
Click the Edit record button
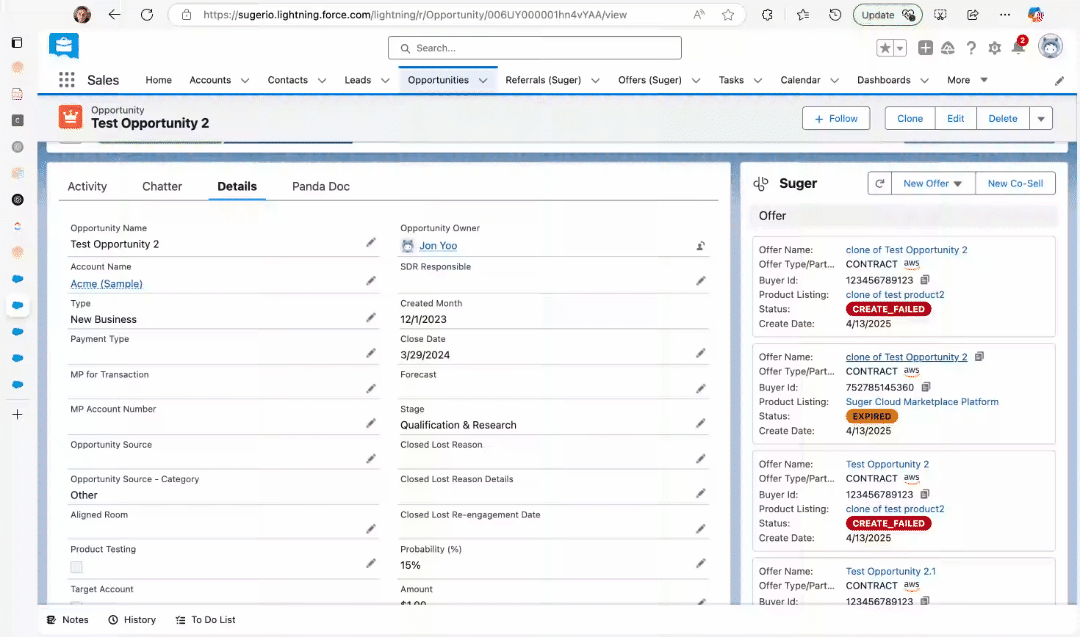955,118
